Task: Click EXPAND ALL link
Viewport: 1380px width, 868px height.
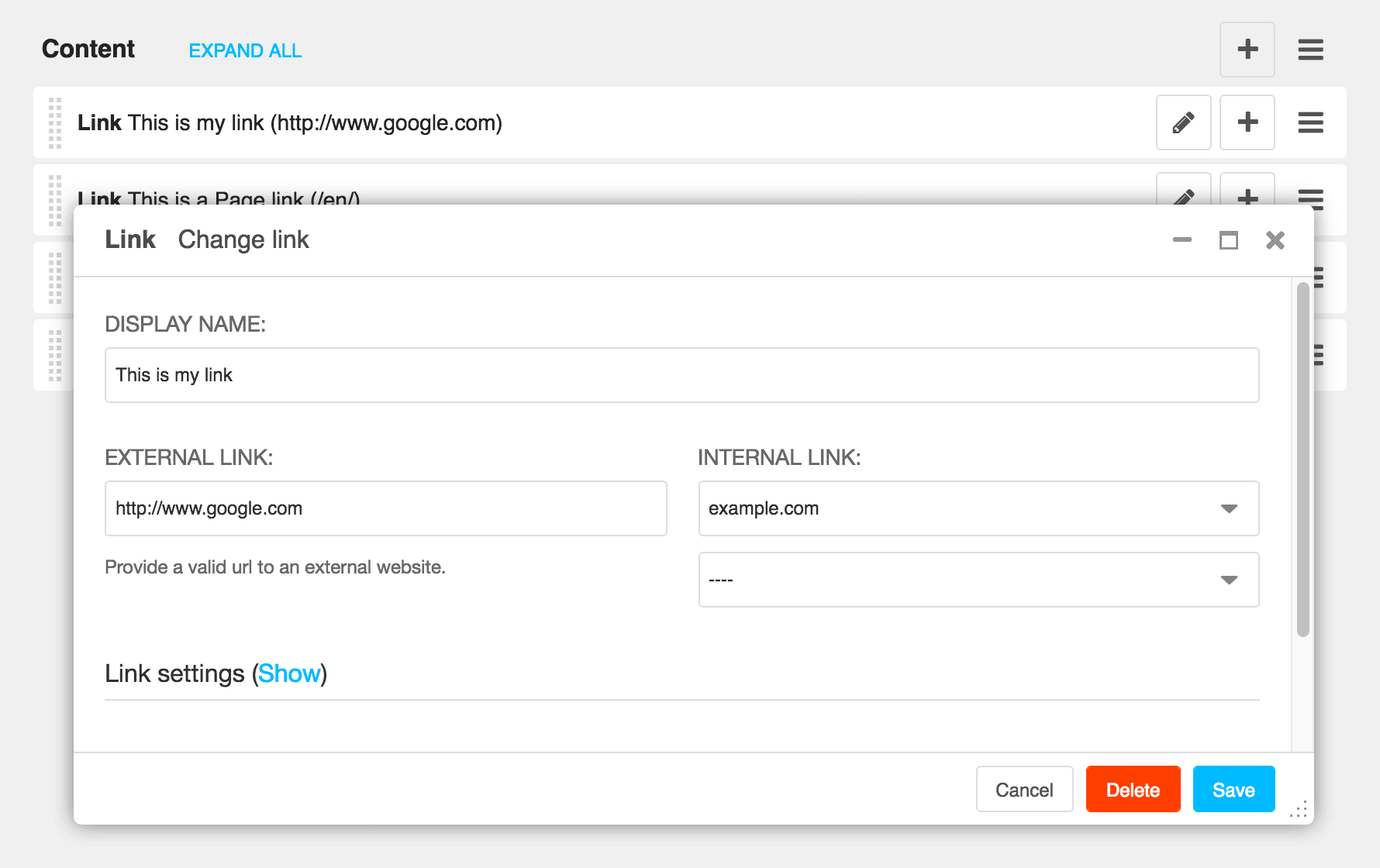Action: point(245,50)
